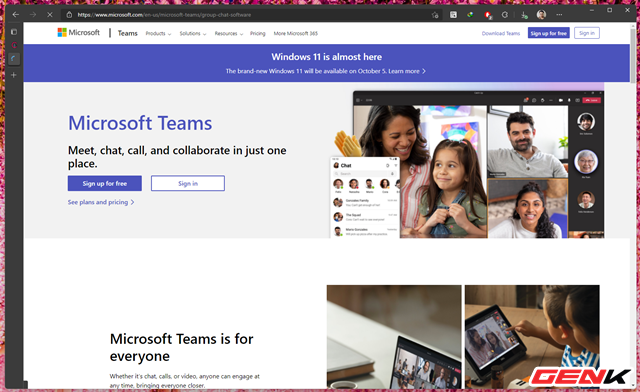Open the Pricing menu item
This screenshot has height=392, width=640.
pos(258,33)
